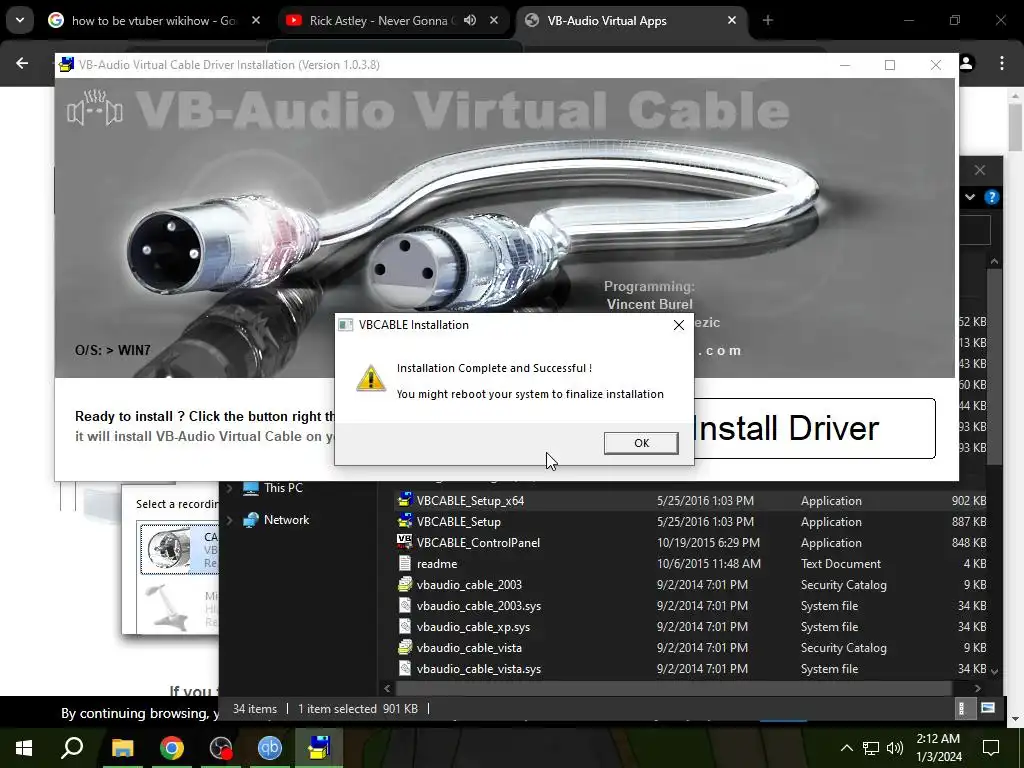Select the vbaudio_cable_2003.sys file
The height and width of the screenshot is (768, 1024).
690,606
